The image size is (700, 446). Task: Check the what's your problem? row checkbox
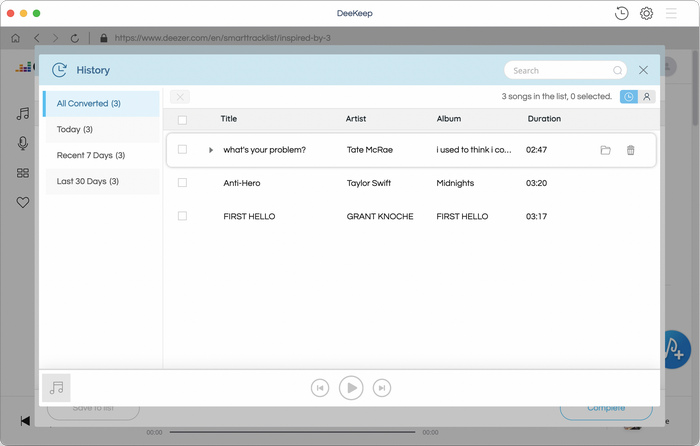(x=182, y=149)
